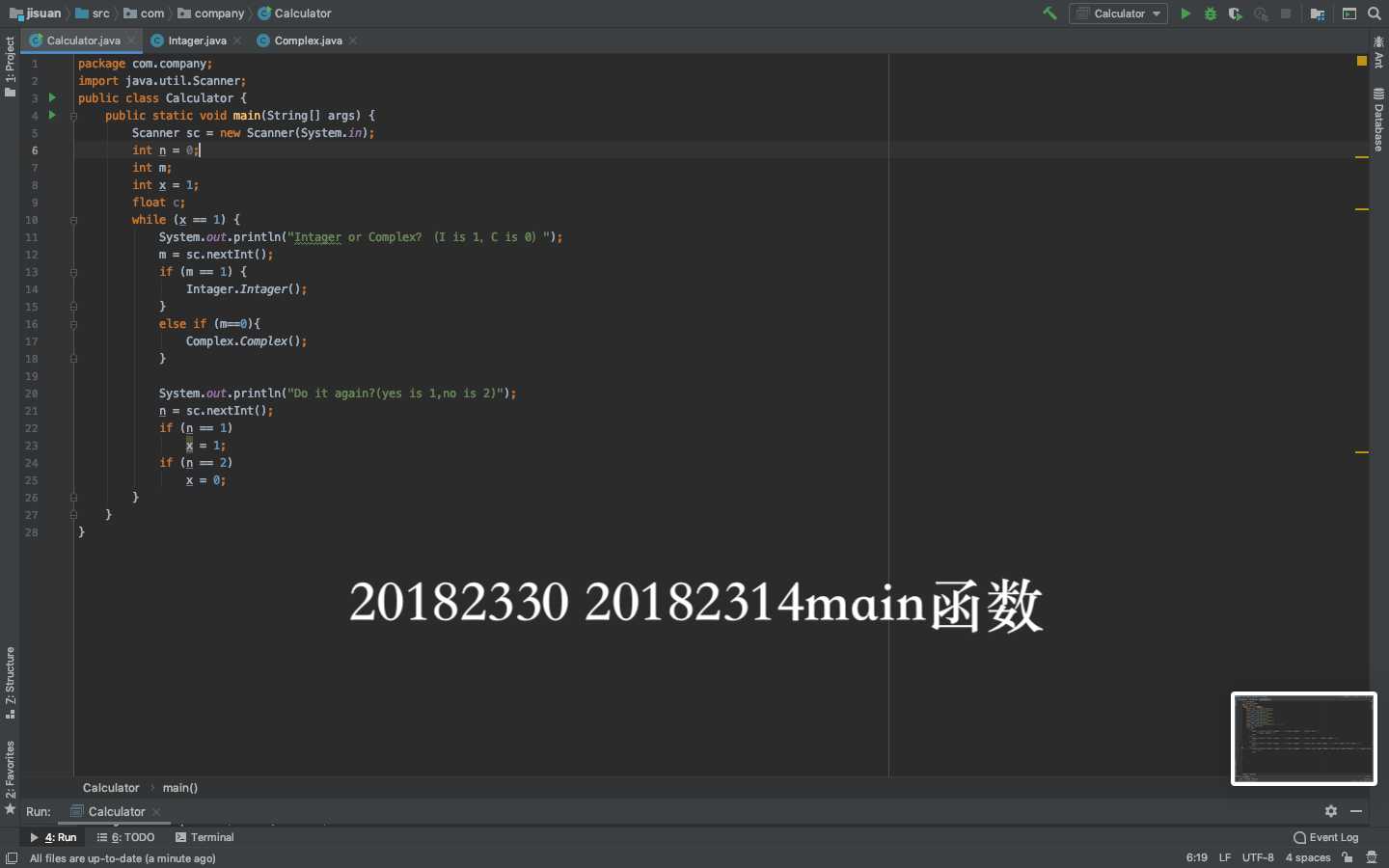Collapse the if (m == 1) fold marker
The image size is (1389, 868).
pos(73,272)
